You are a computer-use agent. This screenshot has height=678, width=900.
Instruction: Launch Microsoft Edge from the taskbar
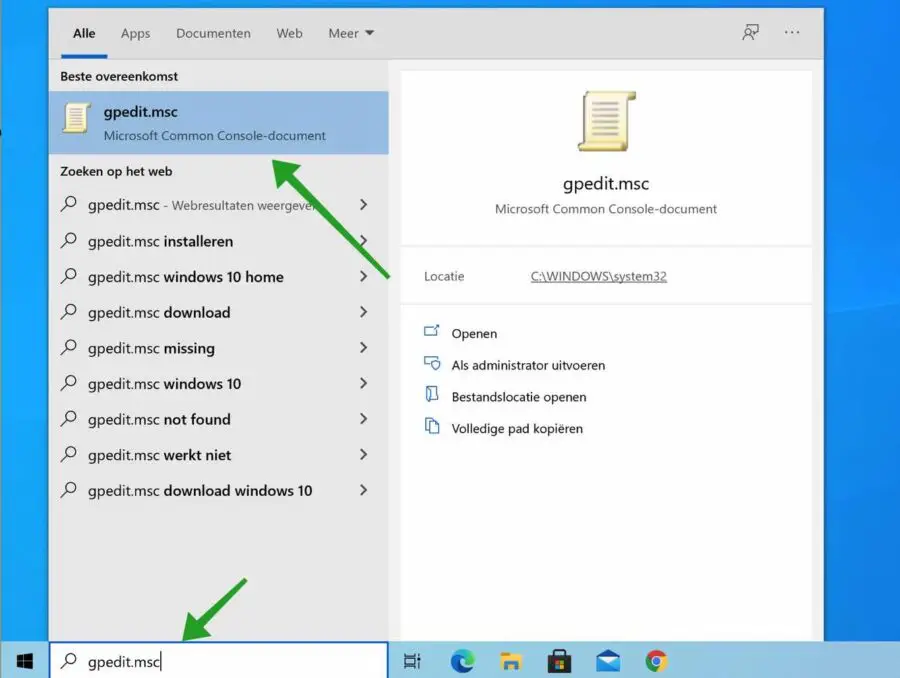[462, 661]
